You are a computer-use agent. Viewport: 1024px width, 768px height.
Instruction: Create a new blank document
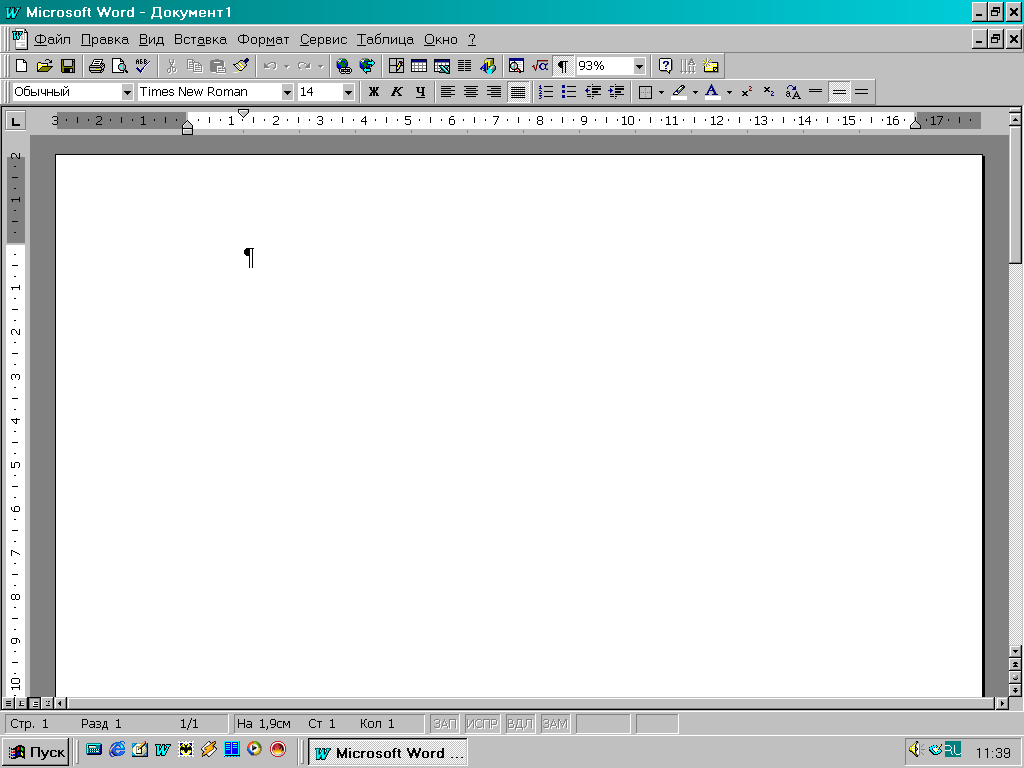point(21,66)
